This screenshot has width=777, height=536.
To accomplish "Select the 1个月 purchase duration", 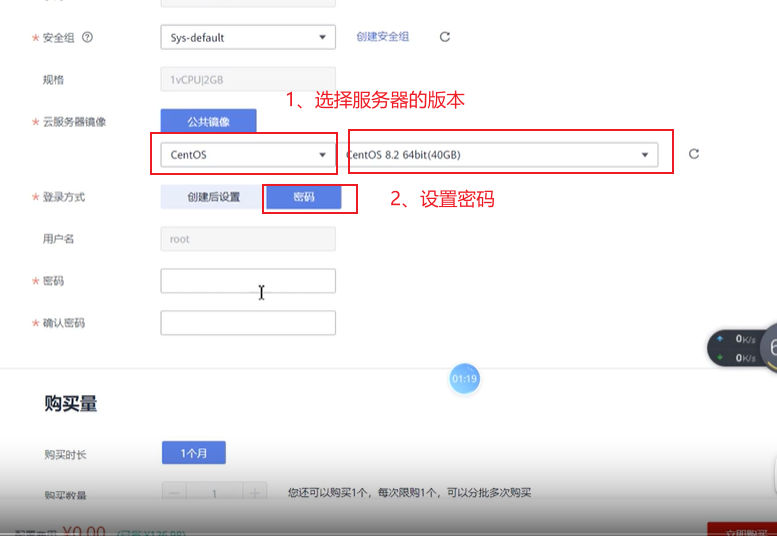I will (194, 453).
